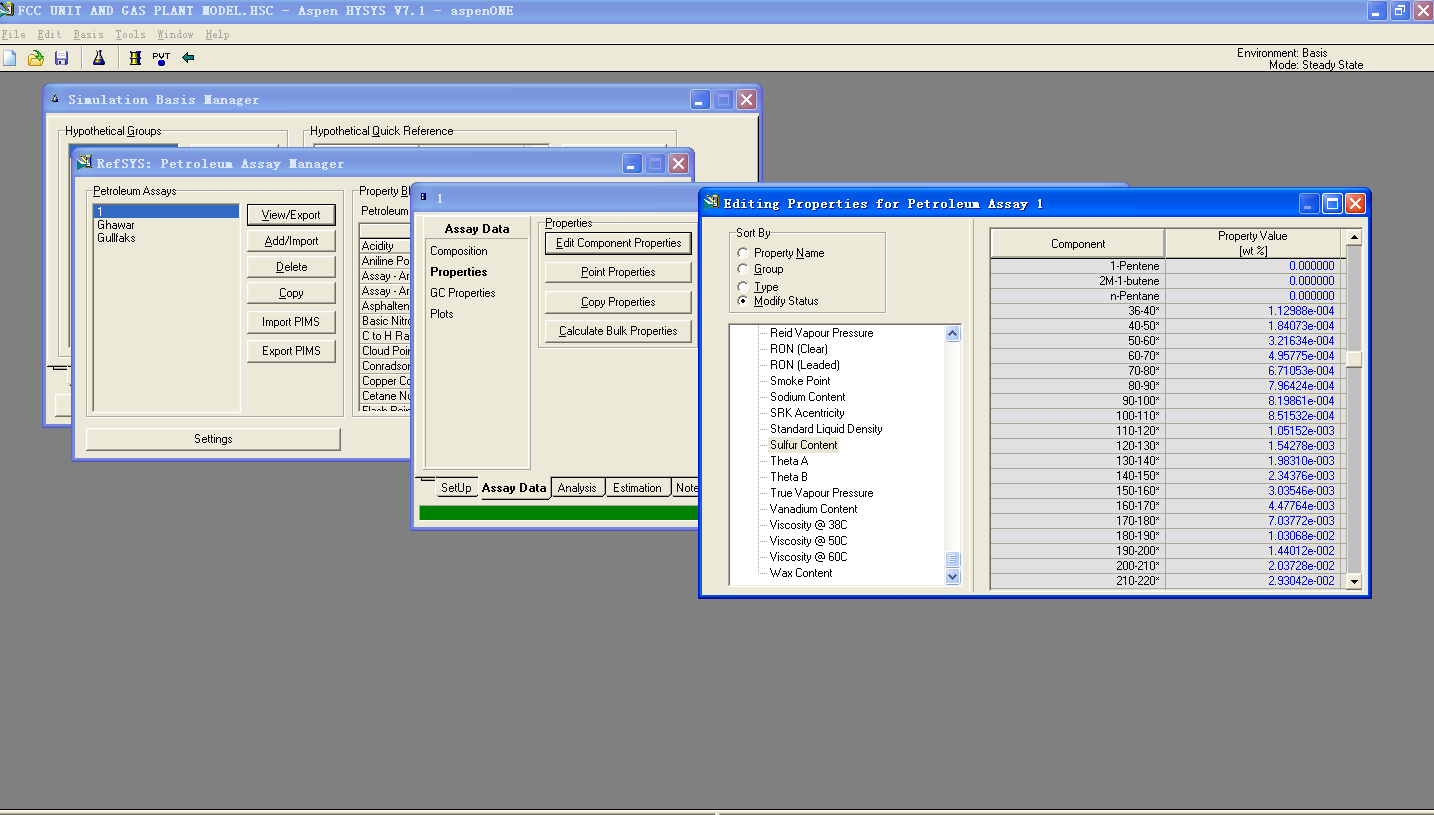Open the File menu
The width and height of the screenshot is (1434, 815).
pyautogui.click(x=14, y=34)
